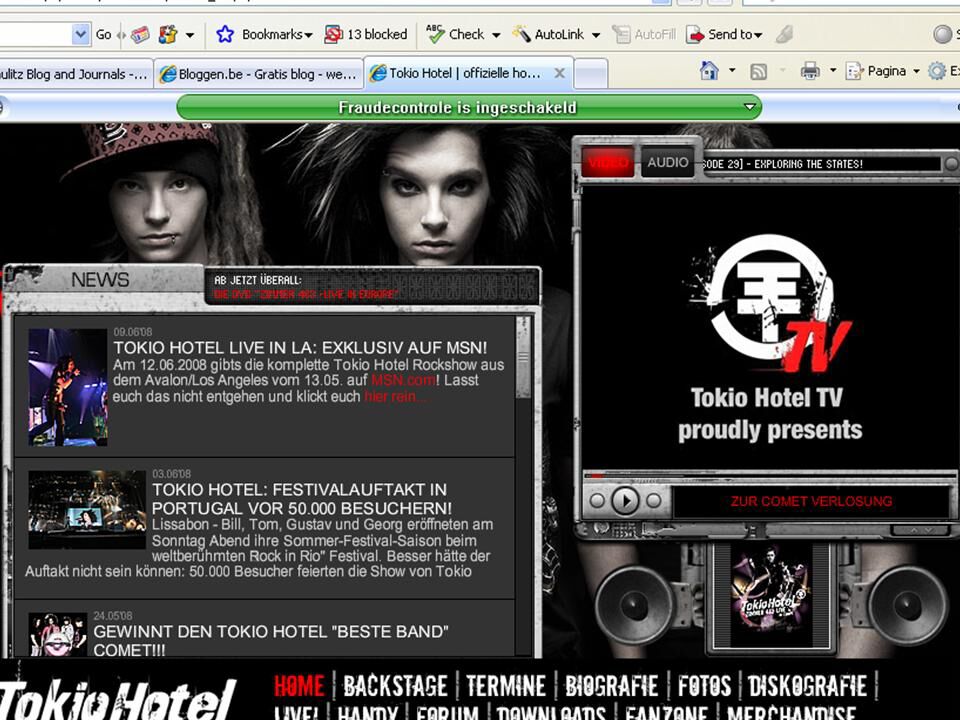Switch to the Bloggen.be Gratis blog tab
Viewport: 960px width, 720px height.
point(259,74)
